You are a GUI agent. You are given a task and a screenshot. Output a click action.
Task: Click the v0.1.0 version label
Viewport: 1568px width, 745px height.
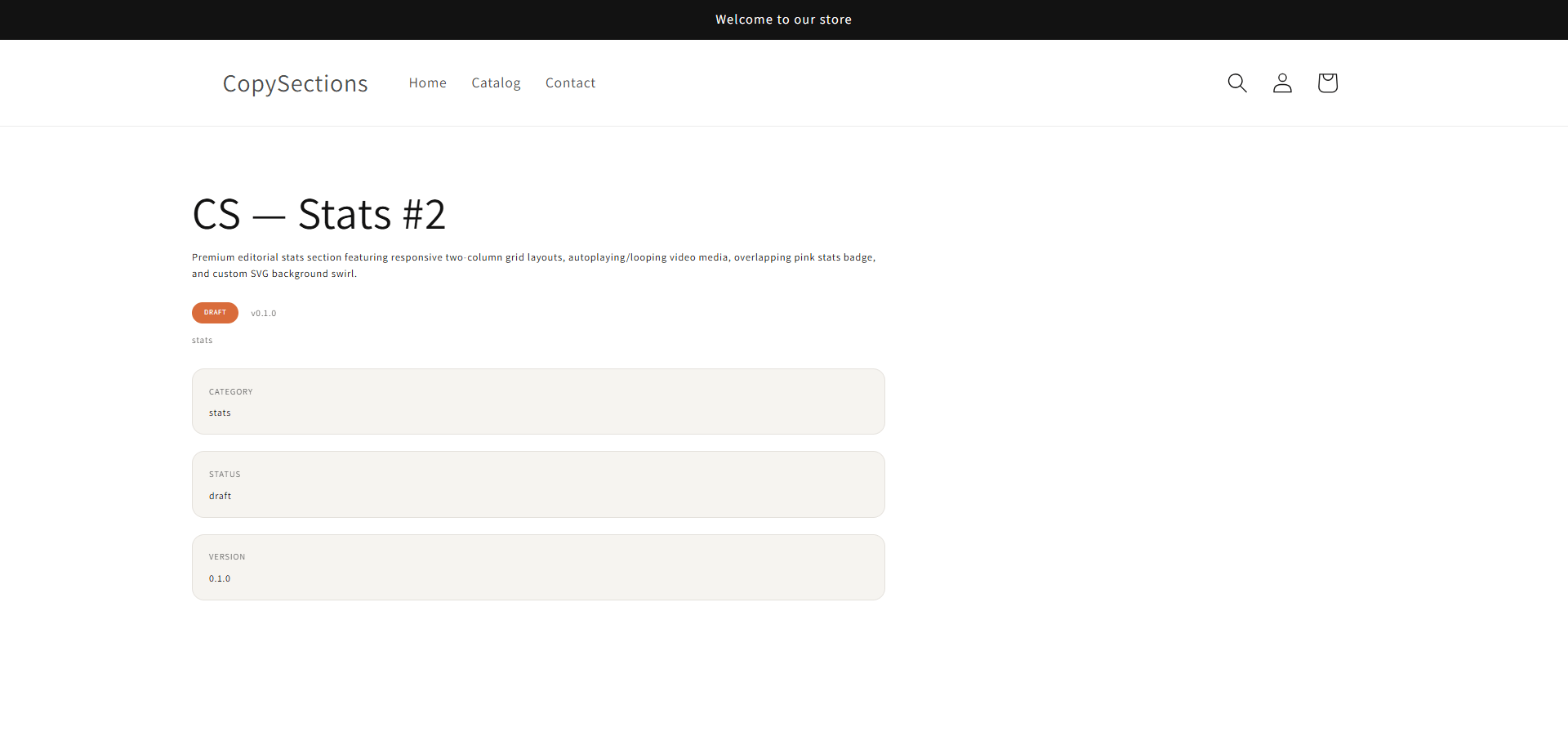(x=264, y=314)
